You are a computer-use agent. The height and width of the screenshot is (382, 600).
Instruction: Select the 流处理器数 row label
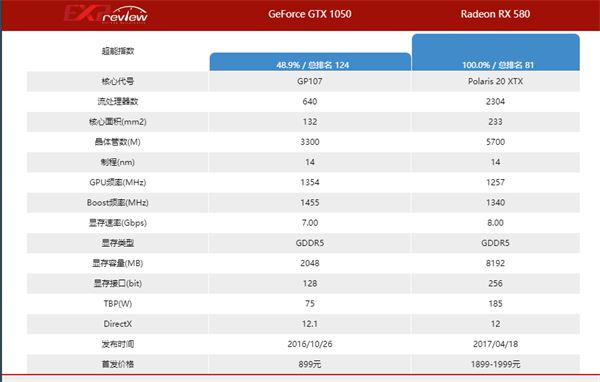(118, 101)
